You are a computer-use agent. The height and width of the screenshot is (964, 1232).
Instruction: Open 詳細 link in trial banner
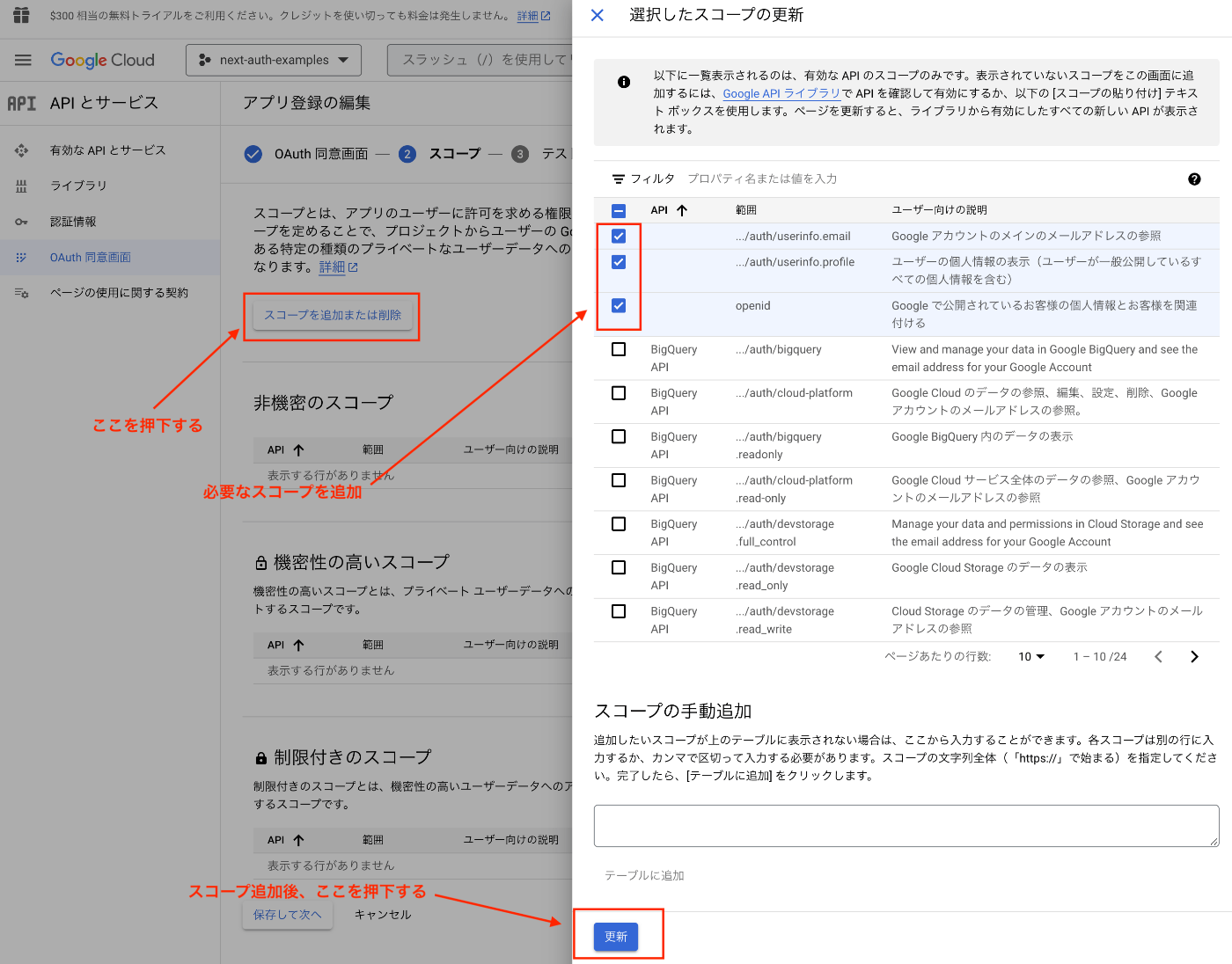533,16
